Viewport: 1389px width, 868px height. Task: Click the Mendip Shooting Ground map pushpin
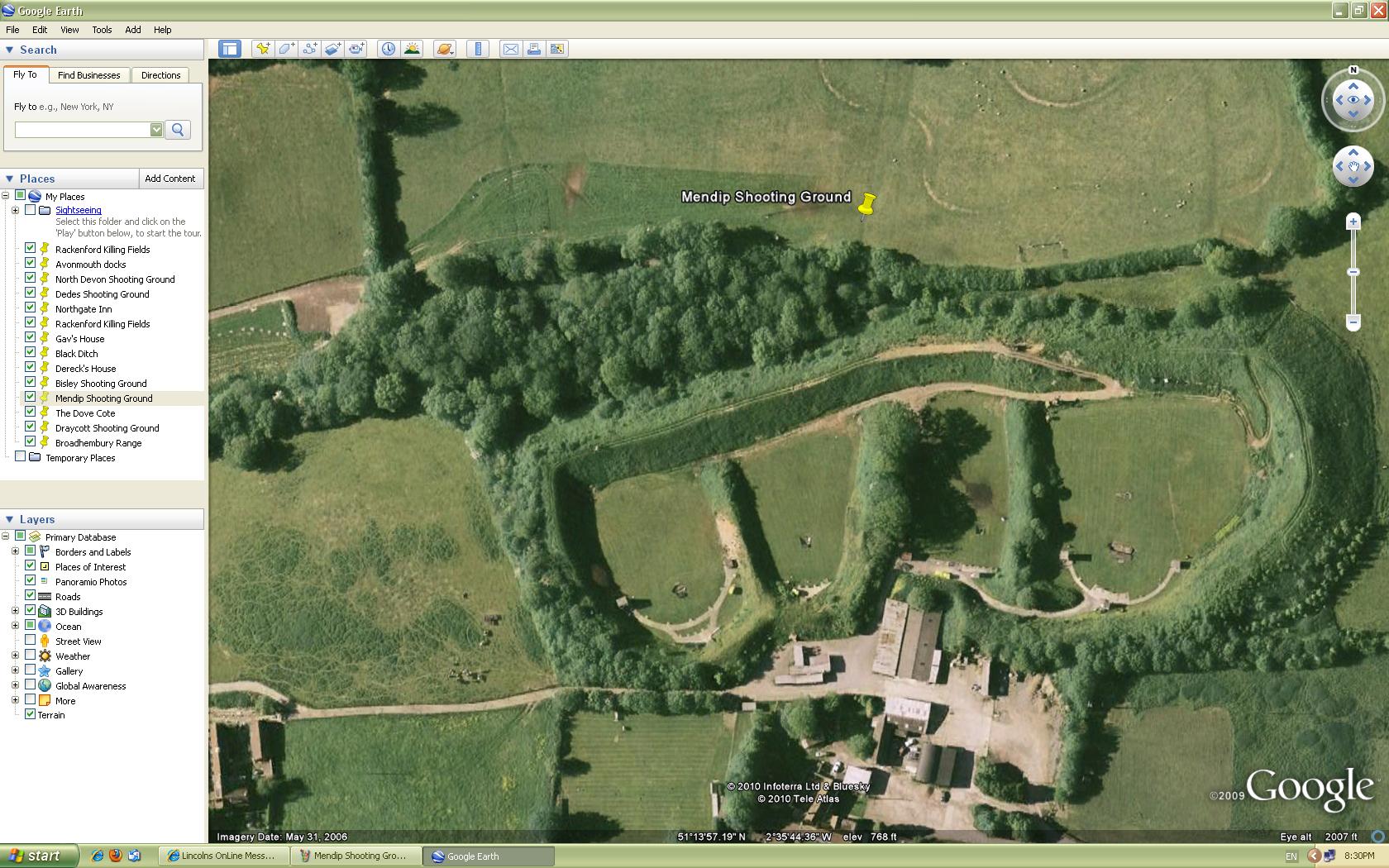click(x=866, y=204)
